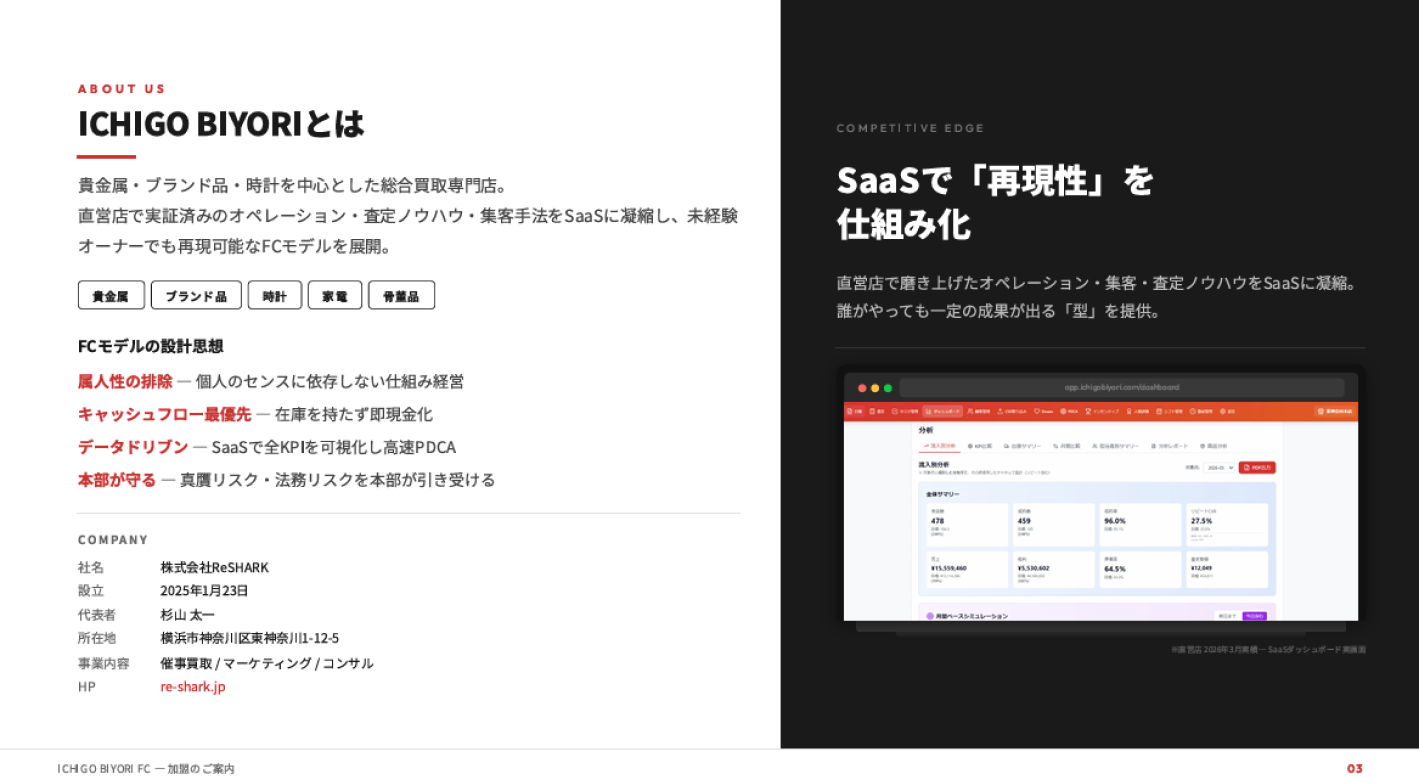Switch to the 流入別分析 tab
The height and width of the screenshot is (783, 1419).
pos(940,446)
